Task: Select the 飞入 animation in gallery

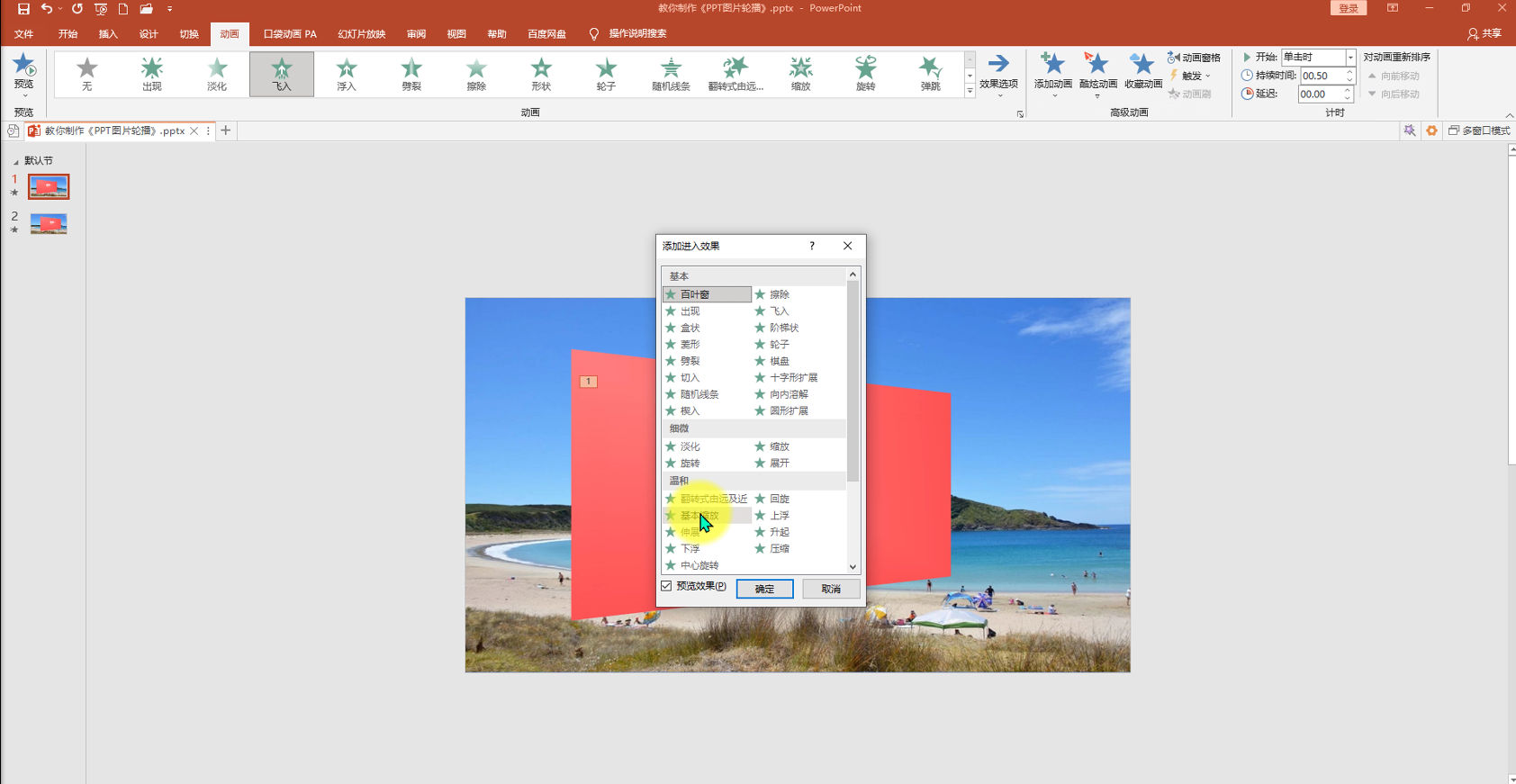Action: tap(282, 74)
